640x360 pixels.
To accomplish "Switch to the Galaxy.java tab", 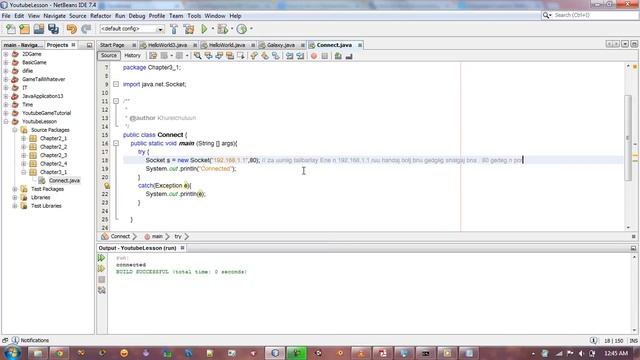I will pyautogui.click(x=281, y=45).
